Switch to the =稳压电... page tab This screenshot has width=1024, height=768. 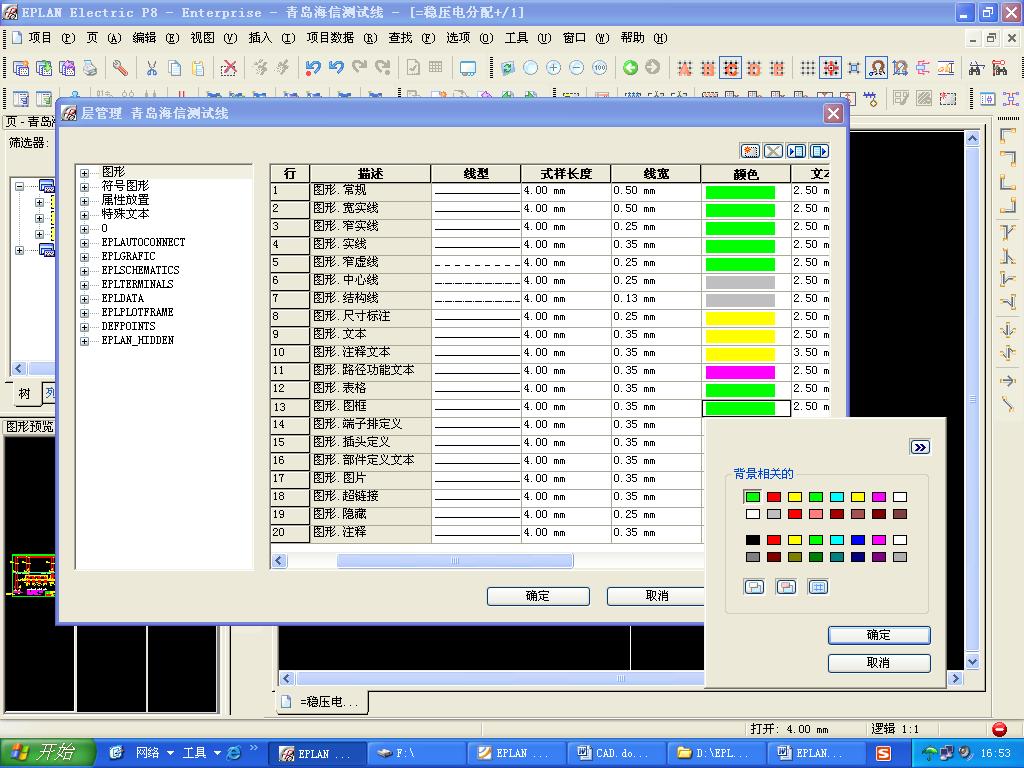322,702
